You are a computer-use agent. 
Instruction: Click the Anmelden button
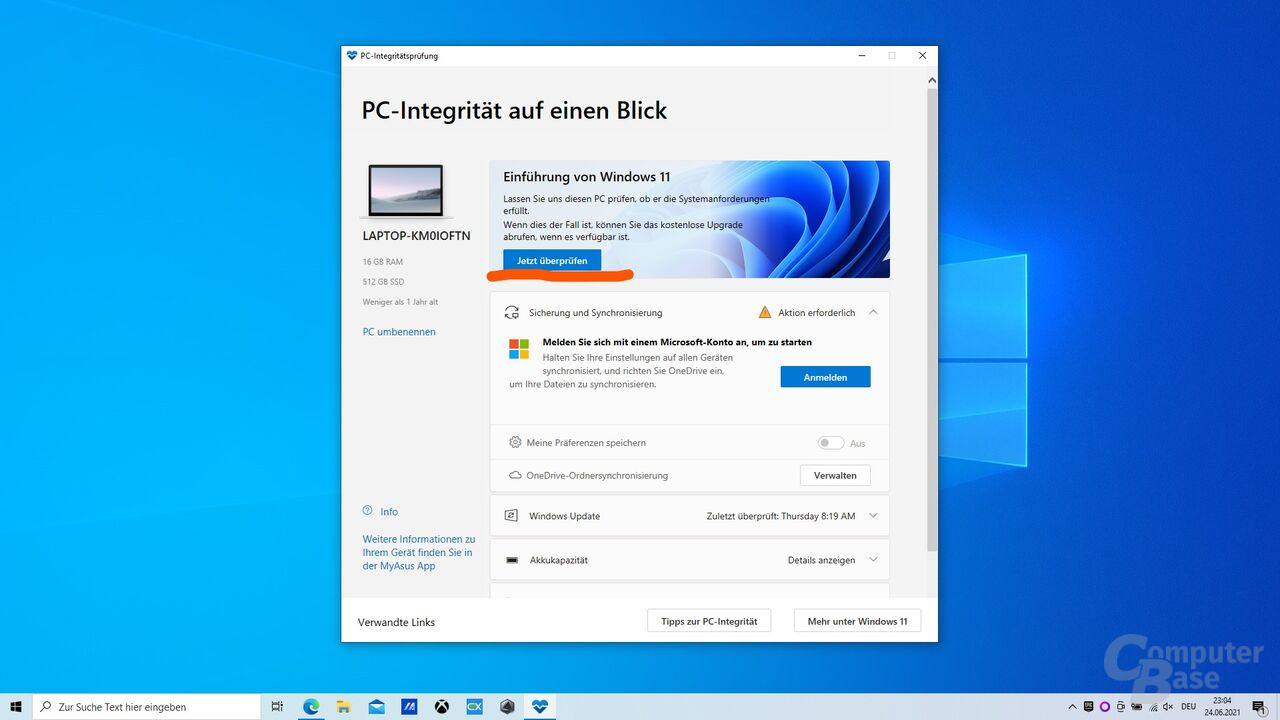[x=825, y=377]
